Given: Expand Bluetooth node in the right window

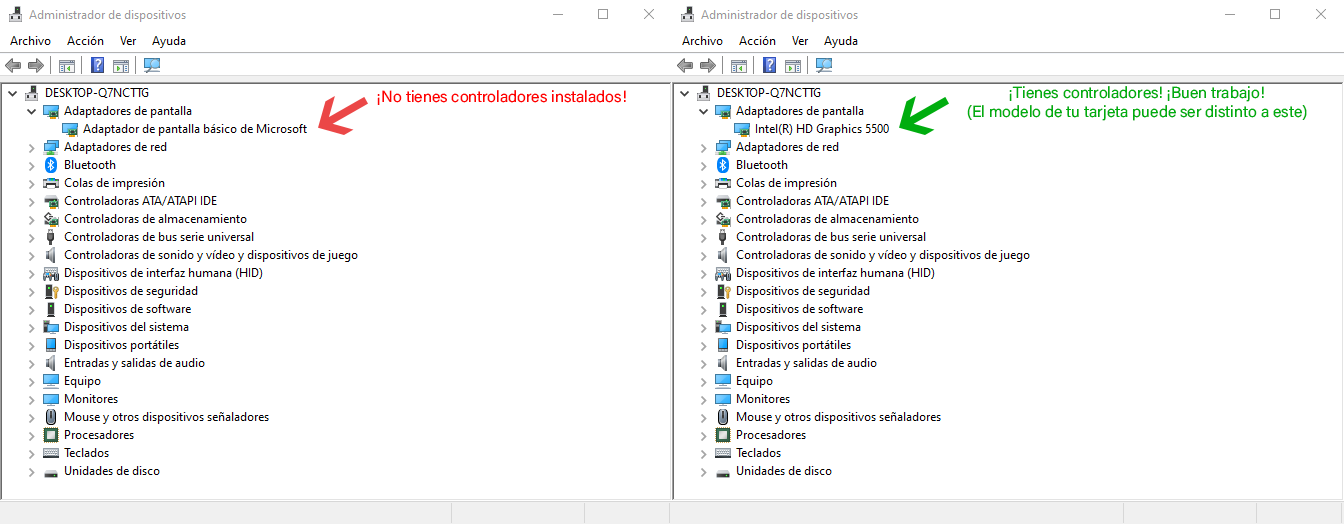Looking at the screenshot, I should click(x=704, y=165).
